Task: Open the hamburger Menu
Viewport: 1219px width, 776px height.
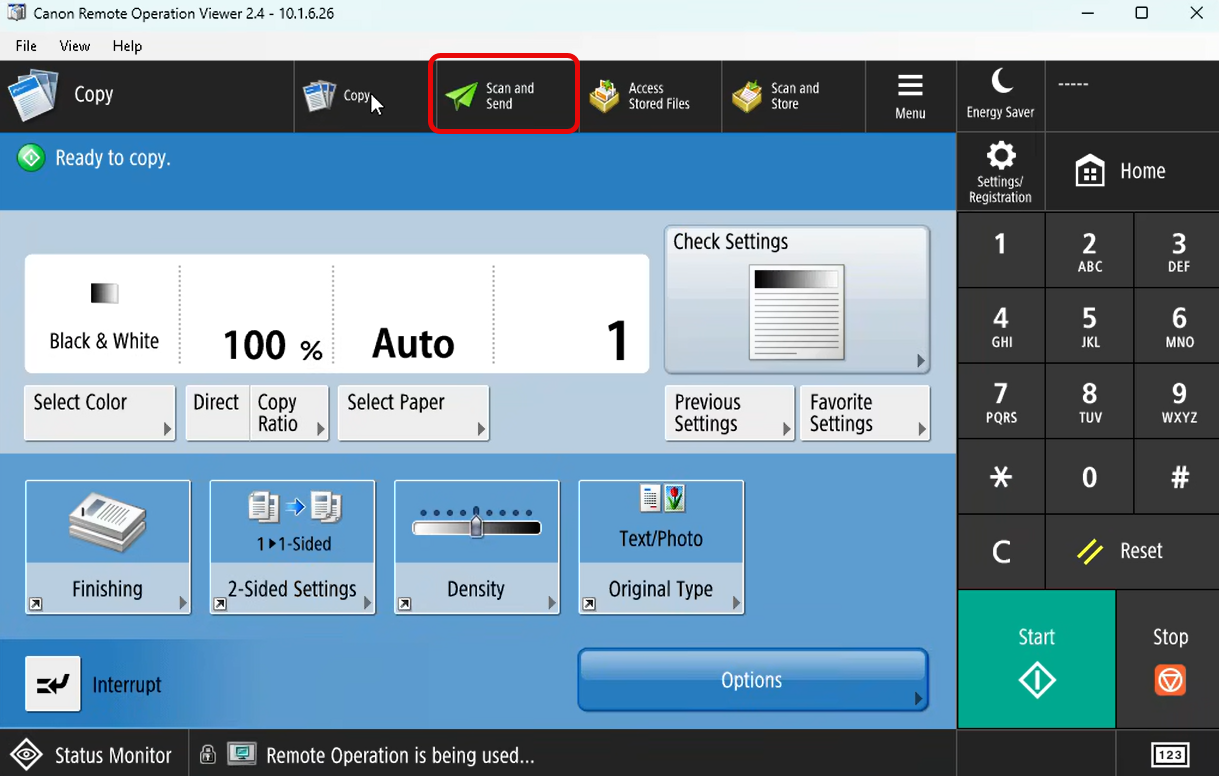Action: pos(909,96)
